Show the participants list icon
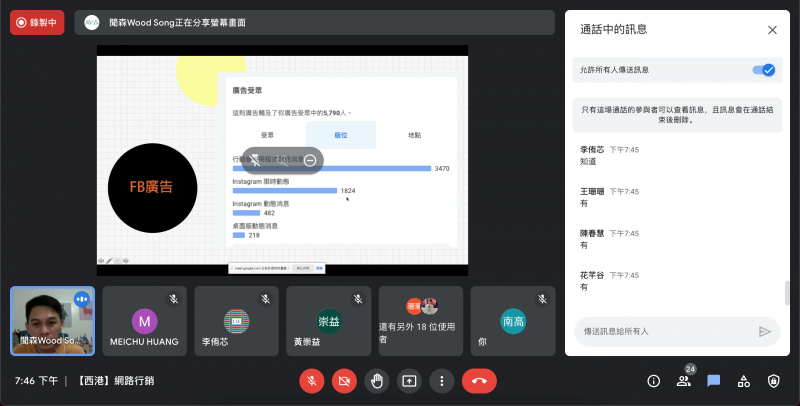The height and width of the screenshot is (406, 800). pos(684,381)
